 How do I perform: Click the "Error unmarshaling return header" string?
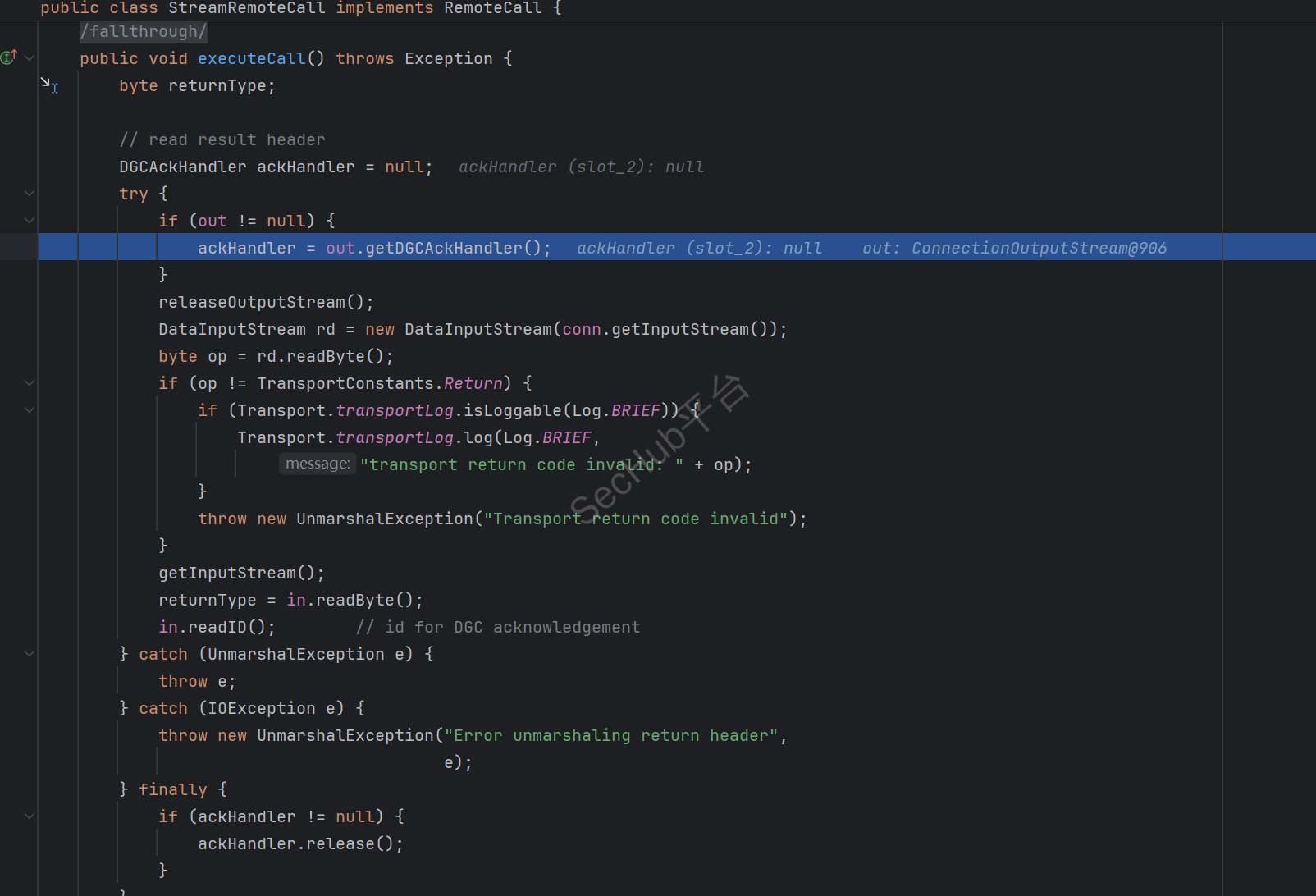point(610,735)
